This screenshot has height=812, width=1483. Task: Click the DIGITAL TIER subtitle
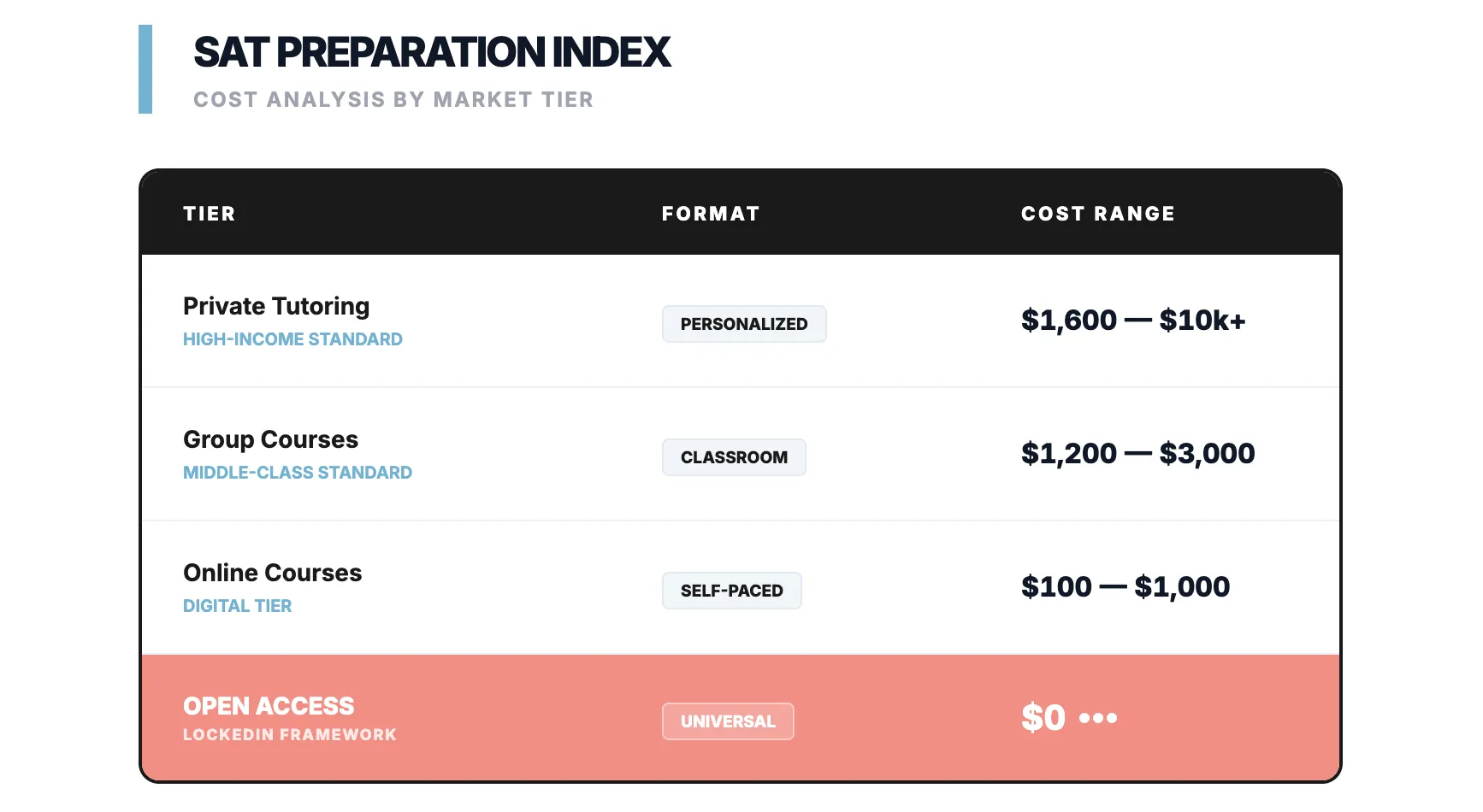[237, 606]
